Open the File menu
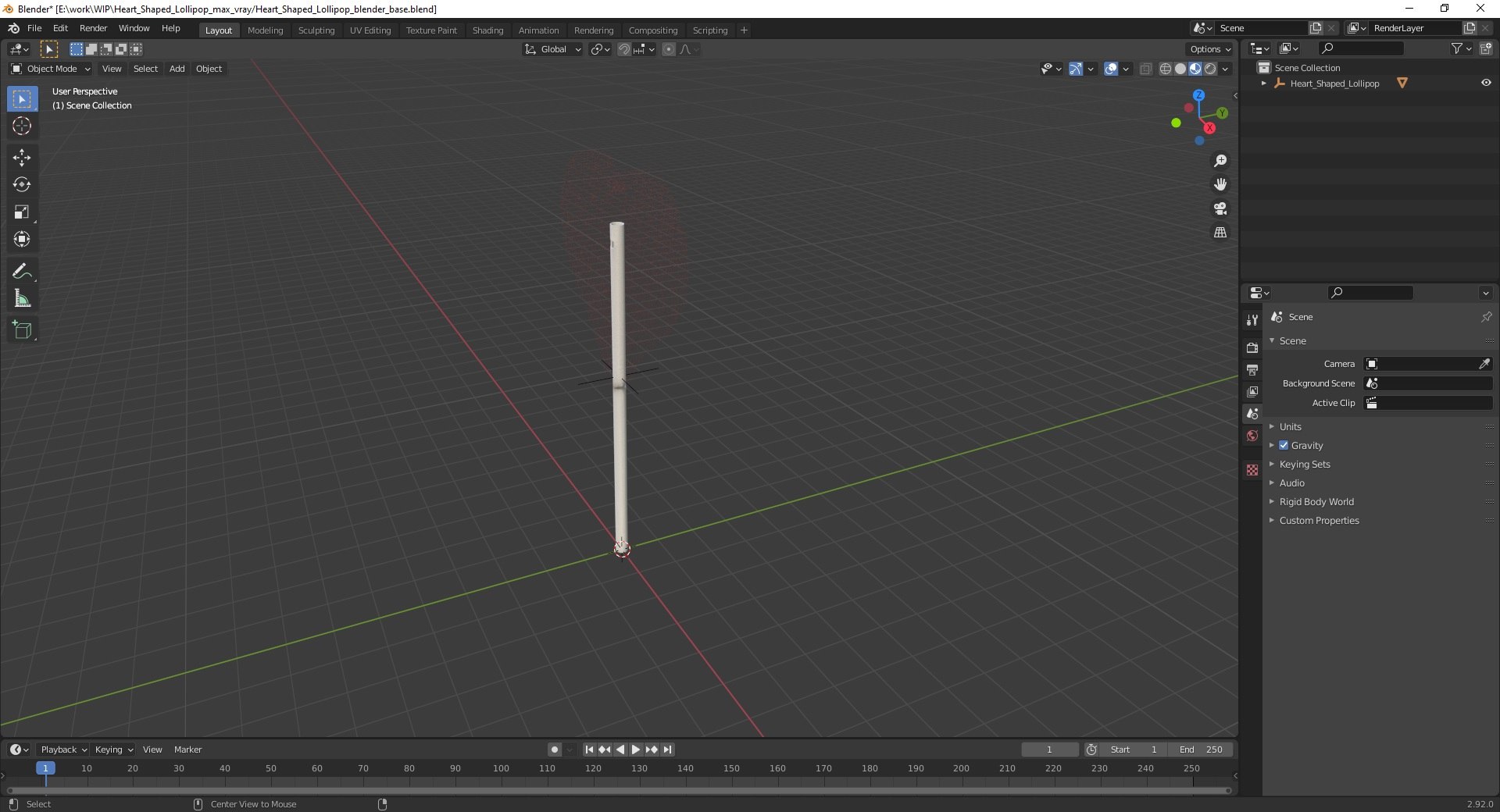 [34, 28]
